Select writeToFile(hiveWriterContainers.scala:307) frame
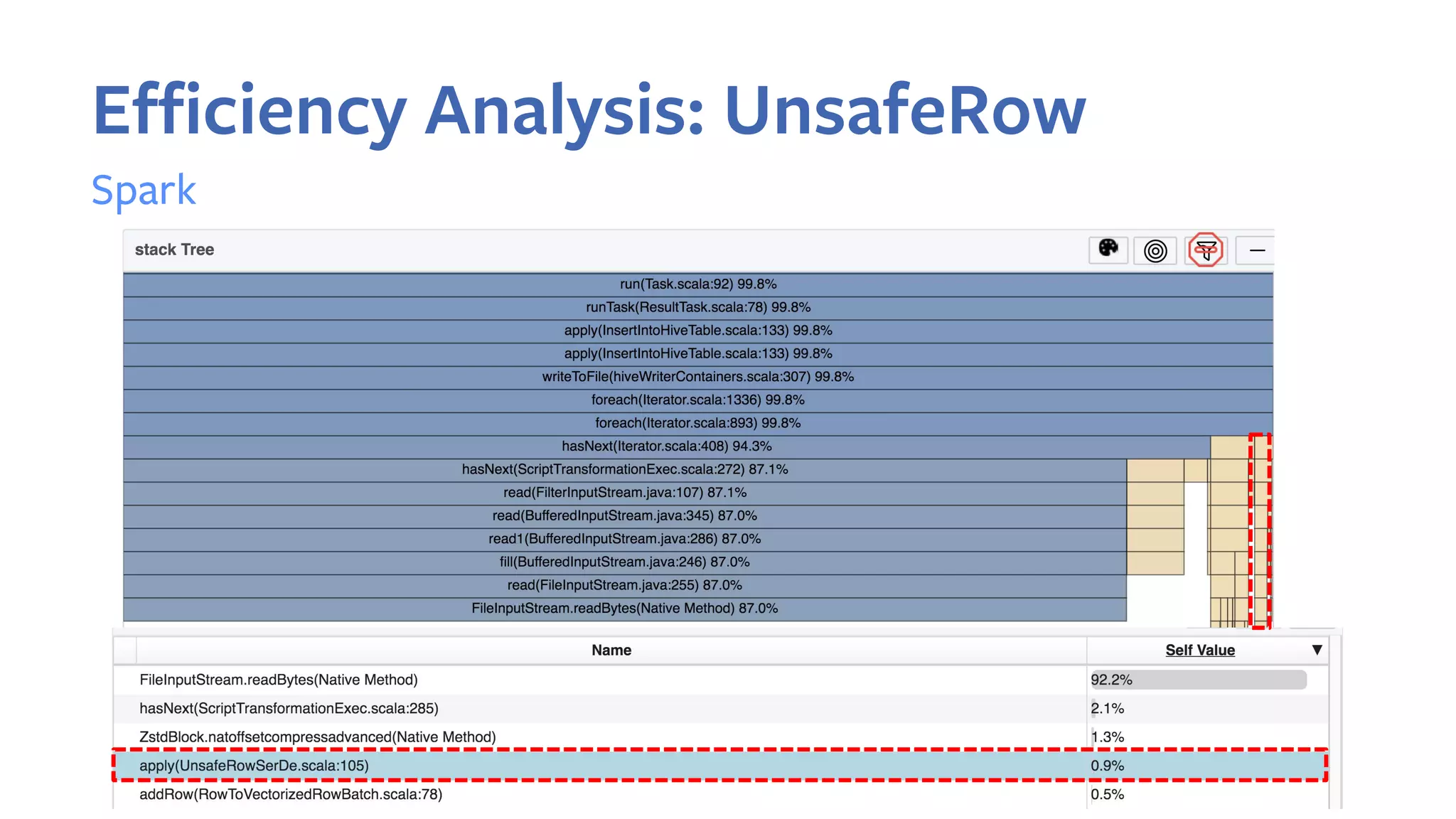Image resolution: width=1456 pixels, height=819 pixels. pos(698,377)
